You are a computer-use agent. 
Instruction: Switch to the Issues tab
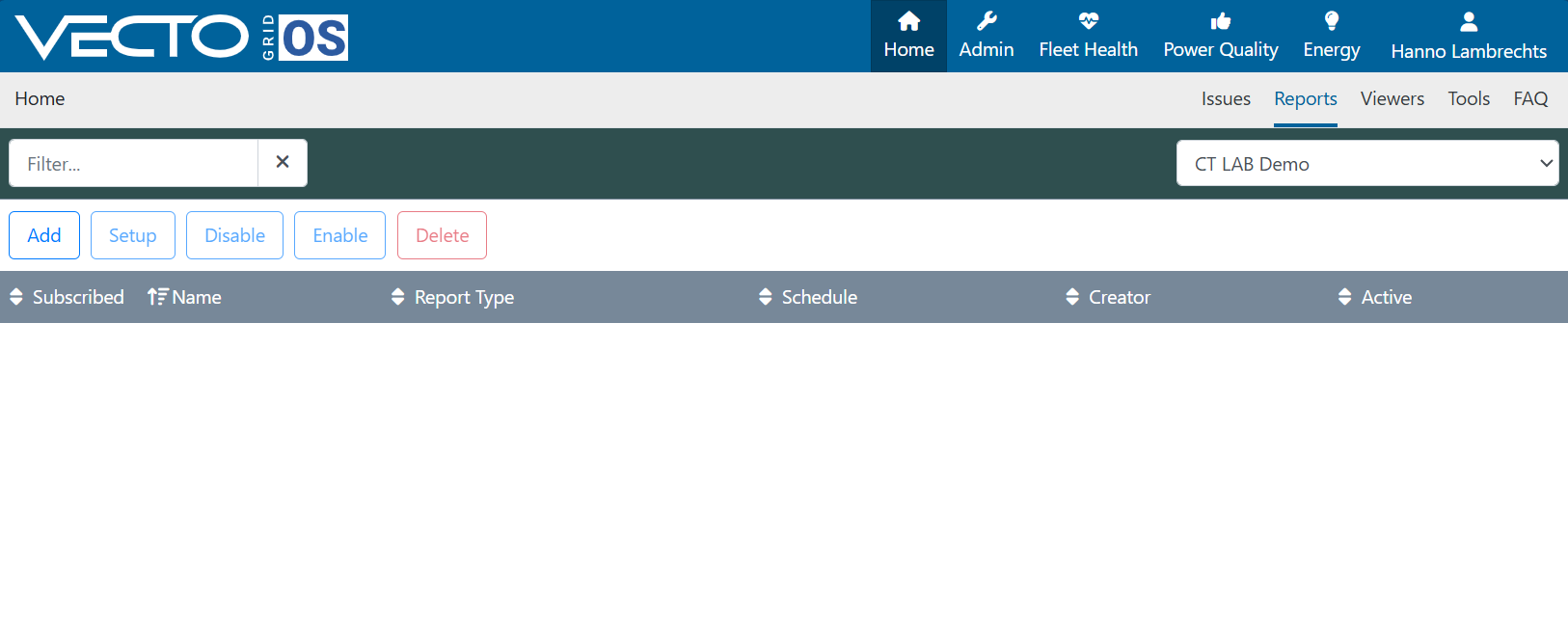(x=1226, y=98)
